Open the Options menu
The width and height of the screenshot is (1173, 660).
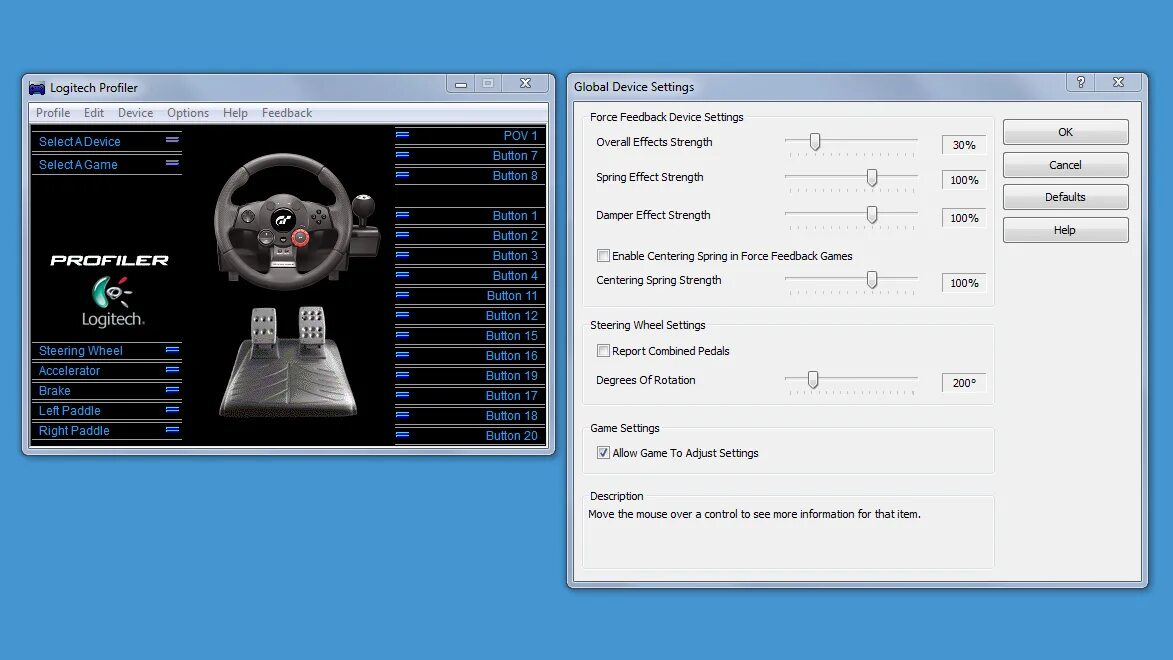(188, 113)
